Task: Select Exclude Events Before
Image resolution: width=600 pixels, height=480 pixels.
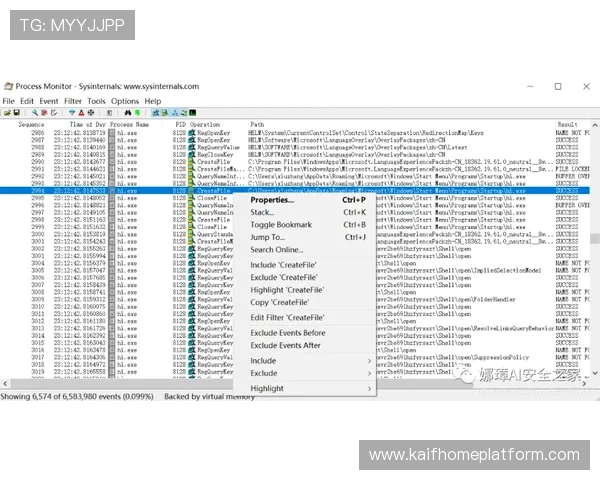Action: point(288,332)
